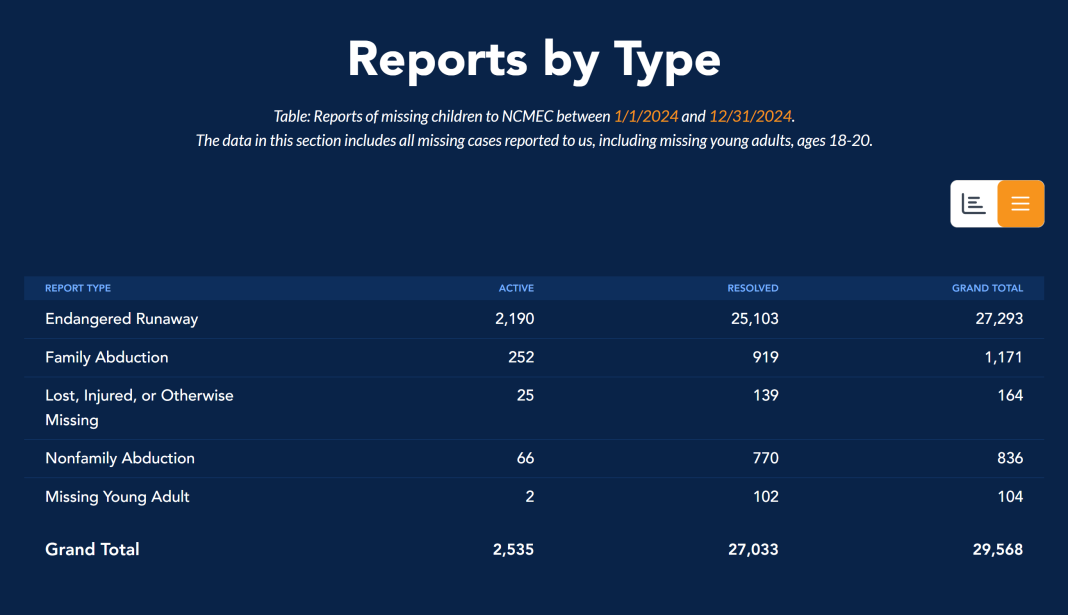Select the orange table list view icon

coord(1020,204)
